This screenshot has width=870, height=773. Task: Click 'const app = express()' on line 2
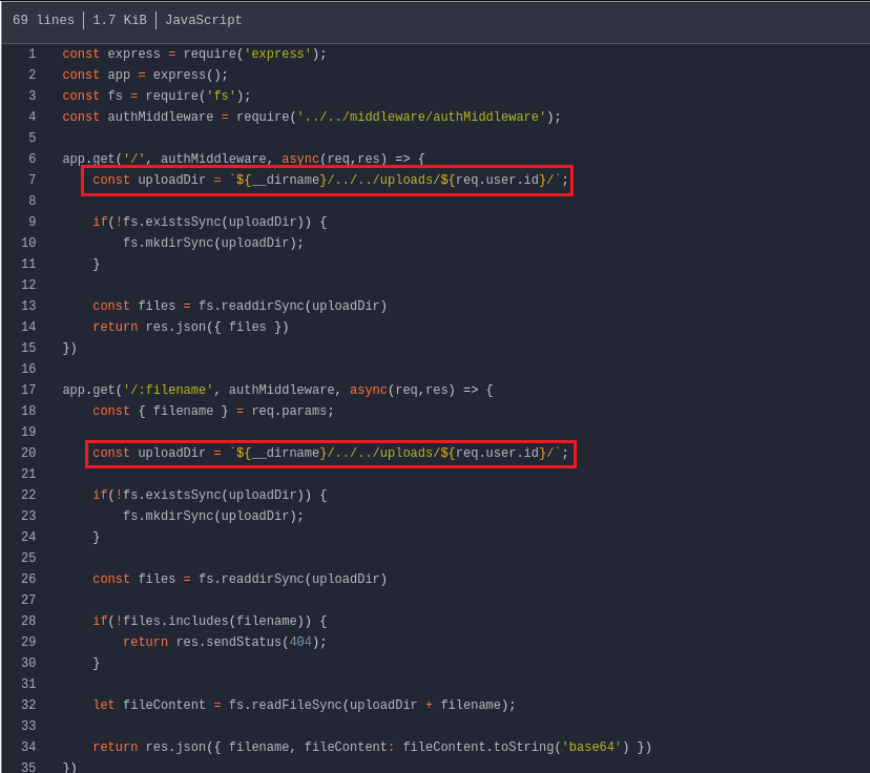(145, 75)
